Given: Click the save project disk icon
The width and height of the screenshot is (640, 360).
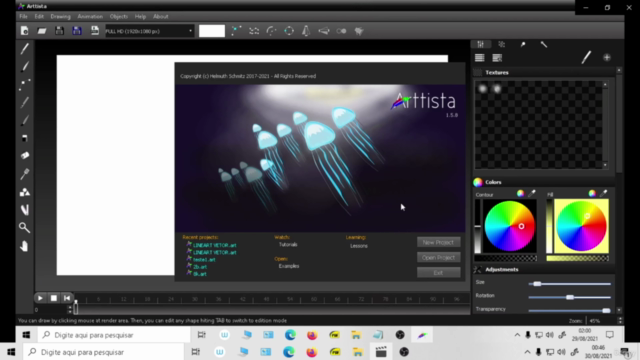Looking at the screenshot, I should (x=60, y=31).
